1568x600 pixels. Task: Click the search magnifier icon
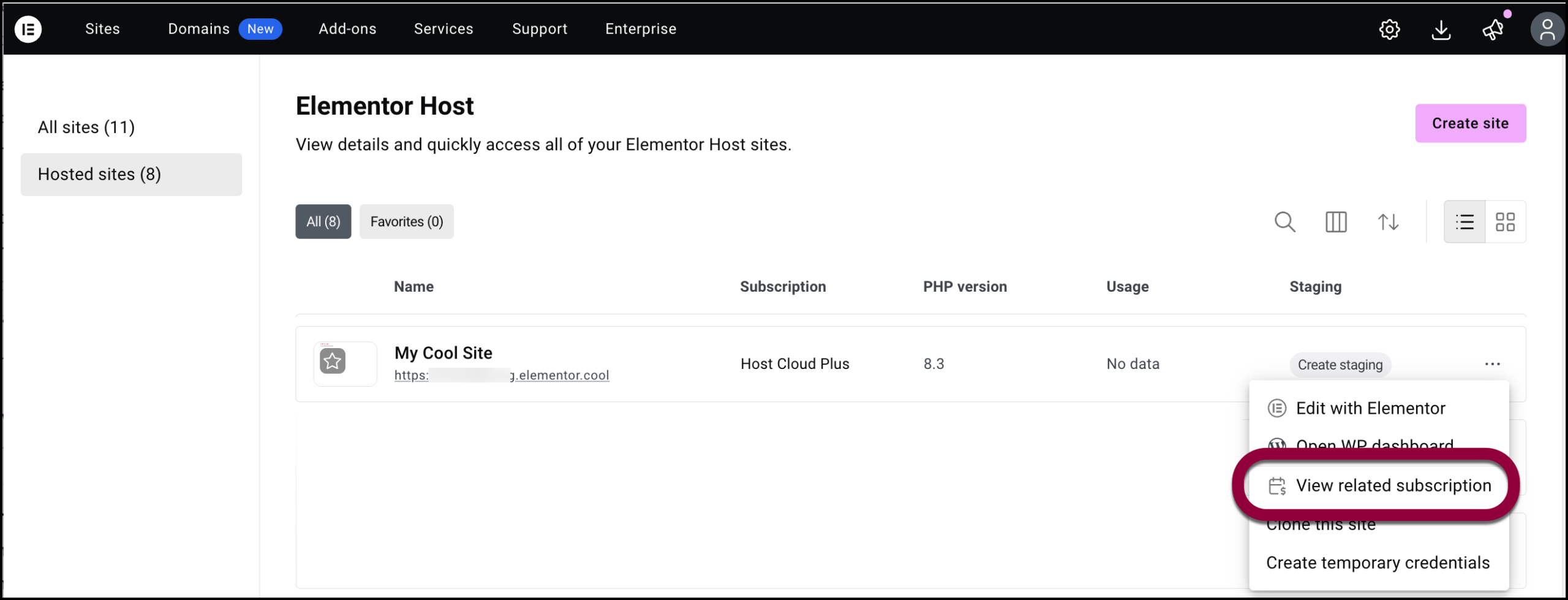[x=1284, y=222]
